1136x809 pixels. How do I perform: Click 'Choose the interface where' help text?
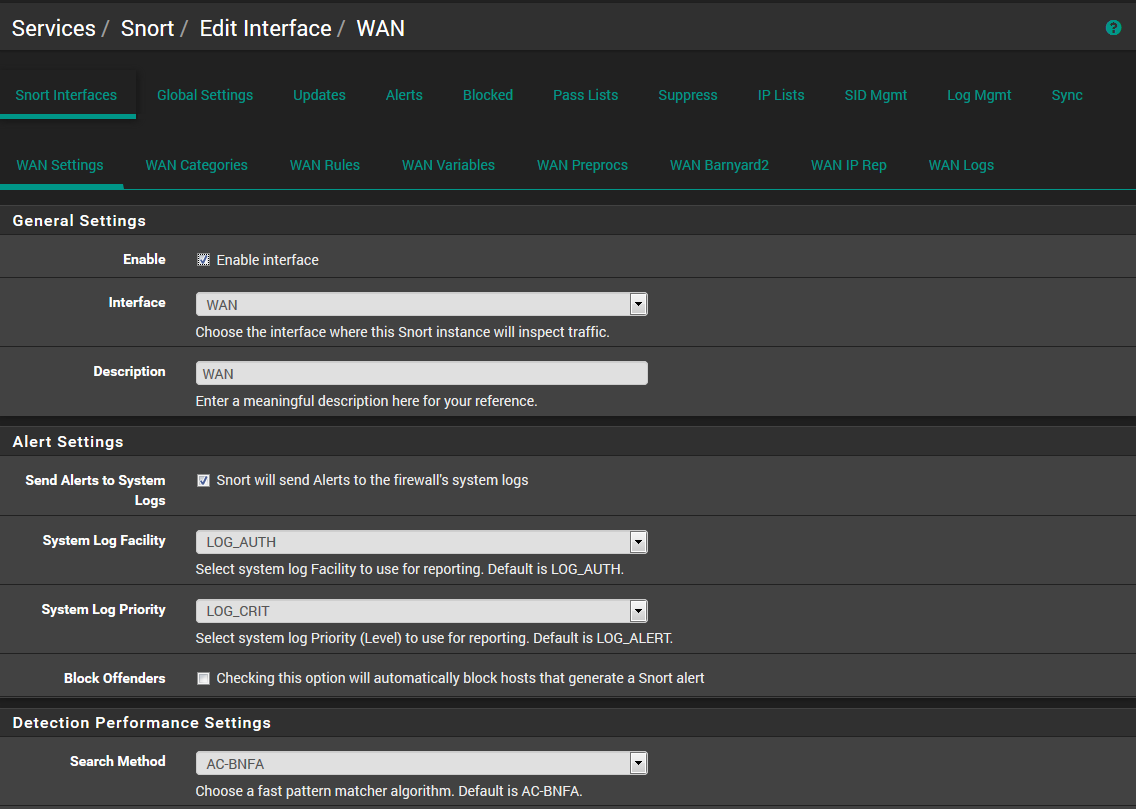pyautogui.click(x=402, y=332)
